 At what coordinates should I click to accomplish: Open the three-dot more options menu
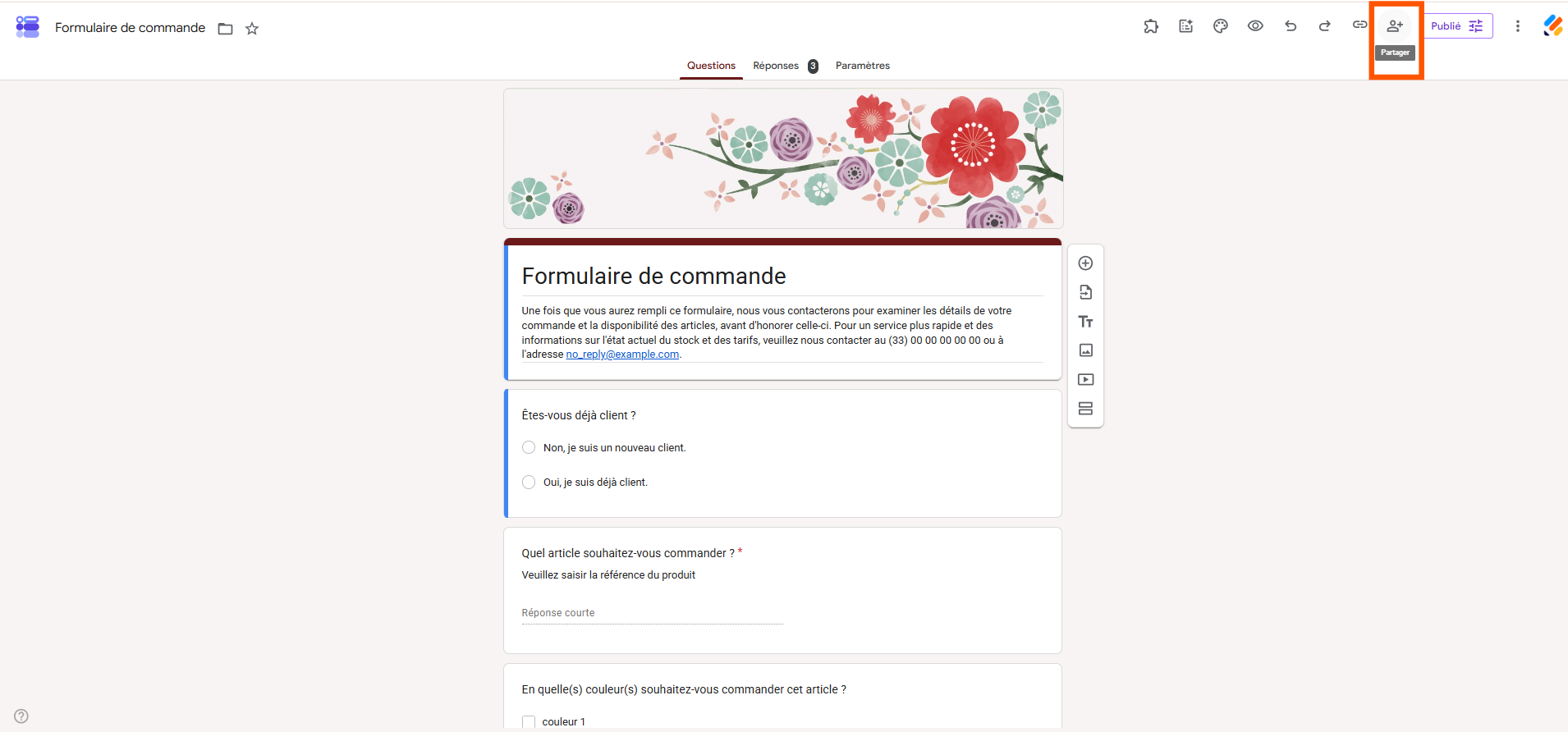[1518, 26]
